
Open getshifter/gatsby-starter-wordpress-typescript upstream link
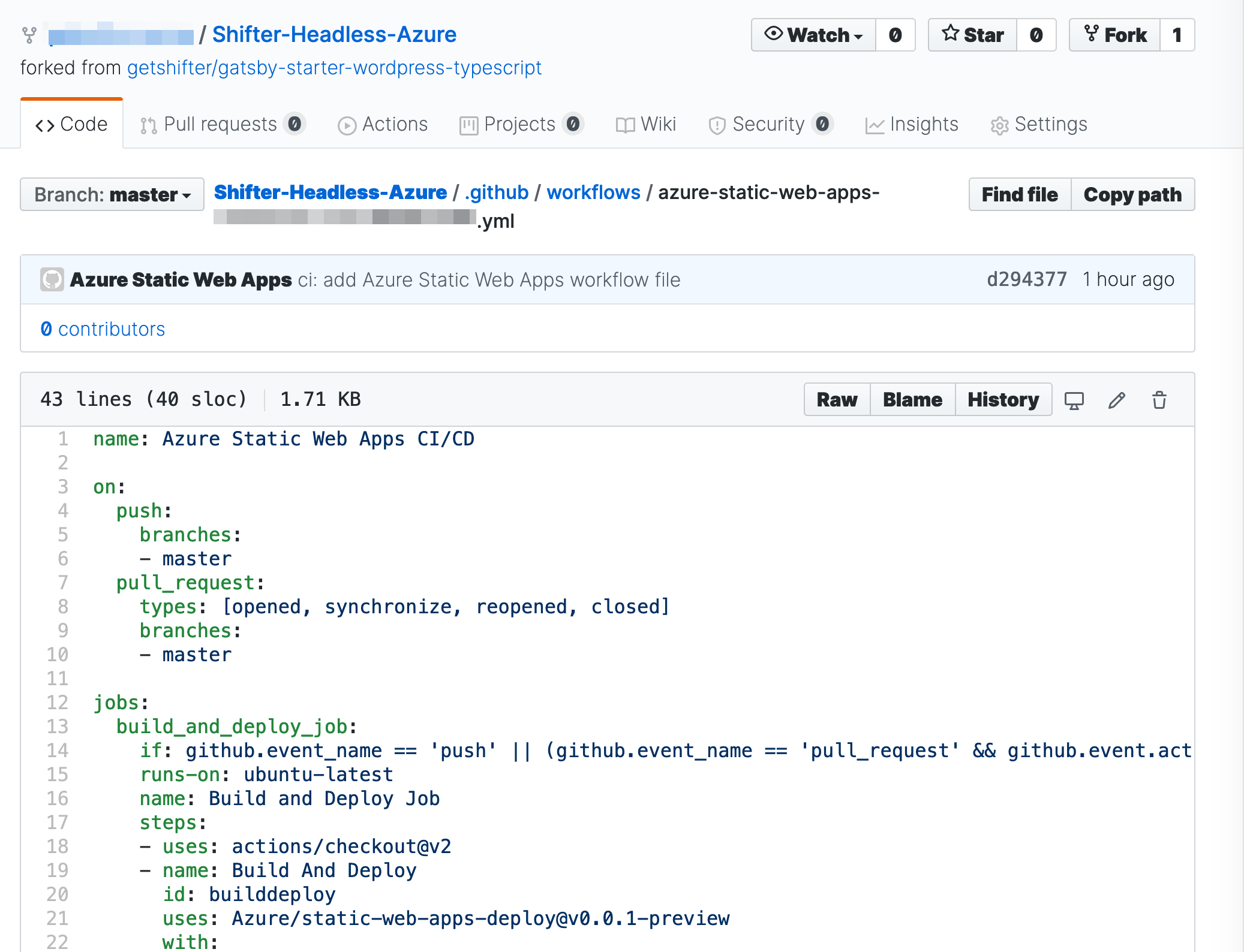(334, 68)
